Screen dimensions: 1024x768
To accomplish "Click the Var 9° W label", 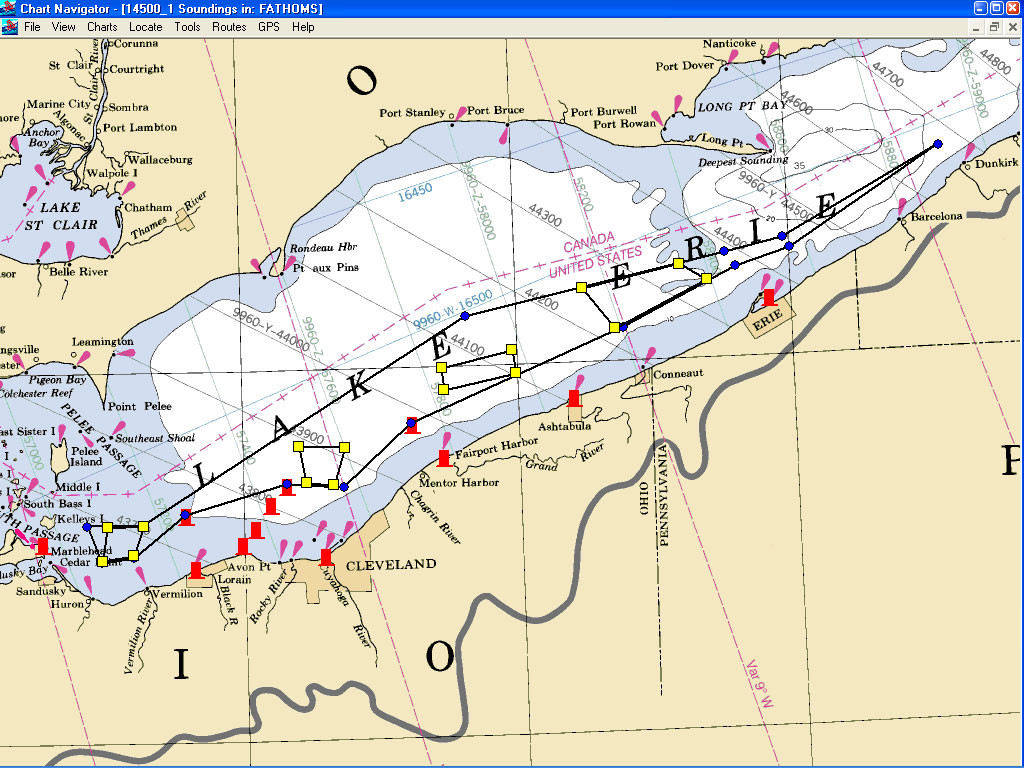I will click(x=760, y=684).
